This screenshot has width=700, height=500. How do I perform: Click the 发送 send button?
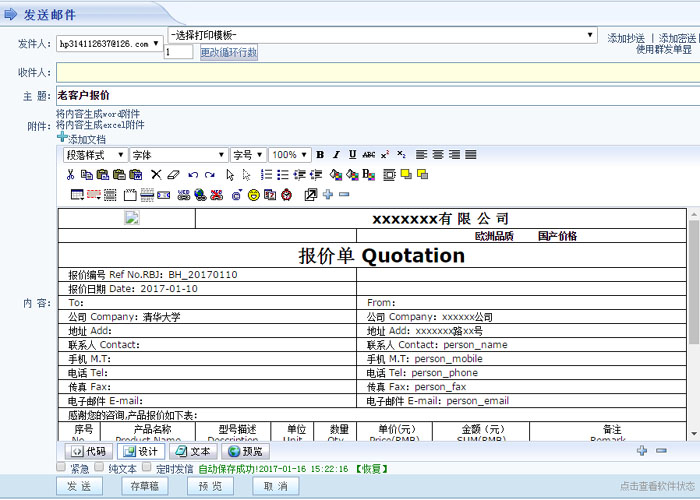79,486
